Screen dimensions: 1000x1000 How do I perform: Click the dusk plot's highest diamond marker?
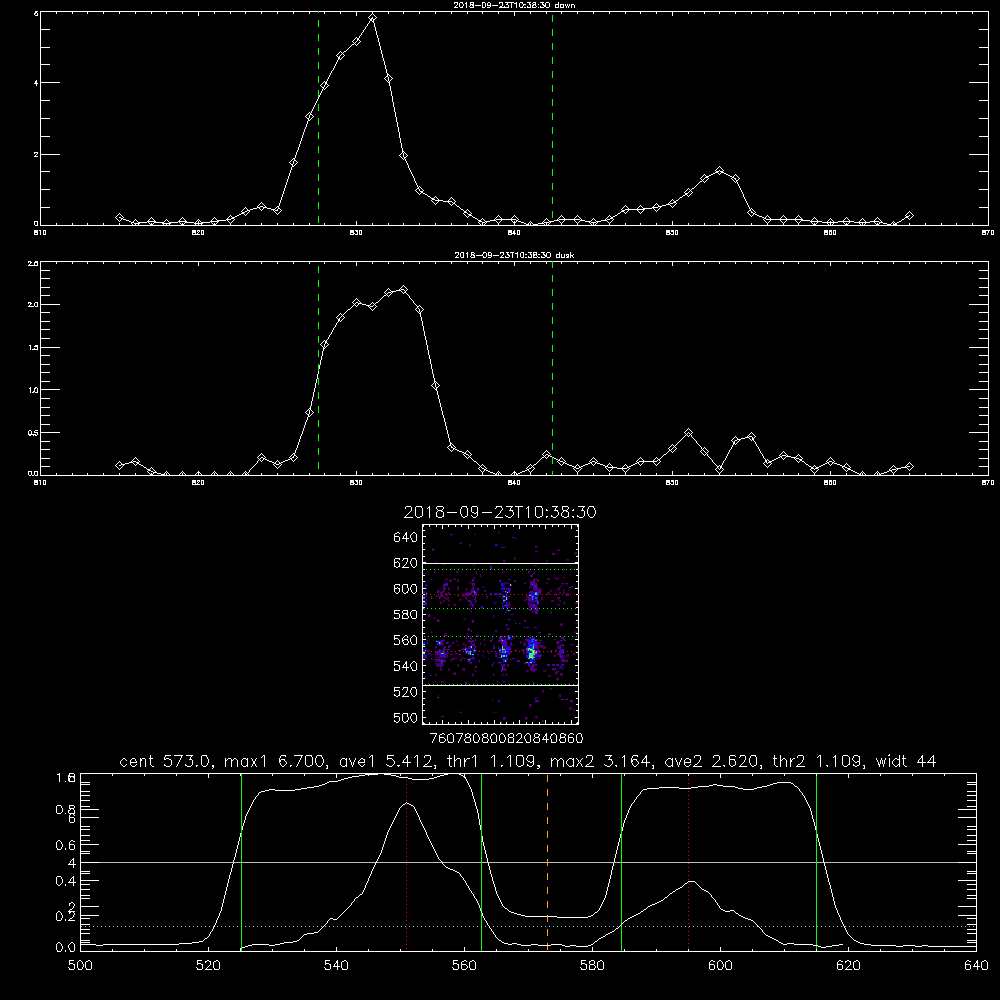pyautogui.click(x=403, y=290)
